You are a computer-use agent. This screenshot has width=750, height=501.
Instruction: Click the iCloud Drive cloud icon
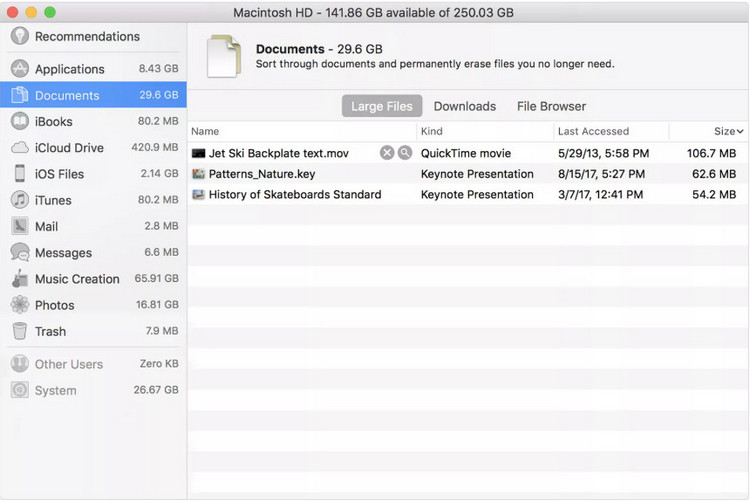click(20, 147)
